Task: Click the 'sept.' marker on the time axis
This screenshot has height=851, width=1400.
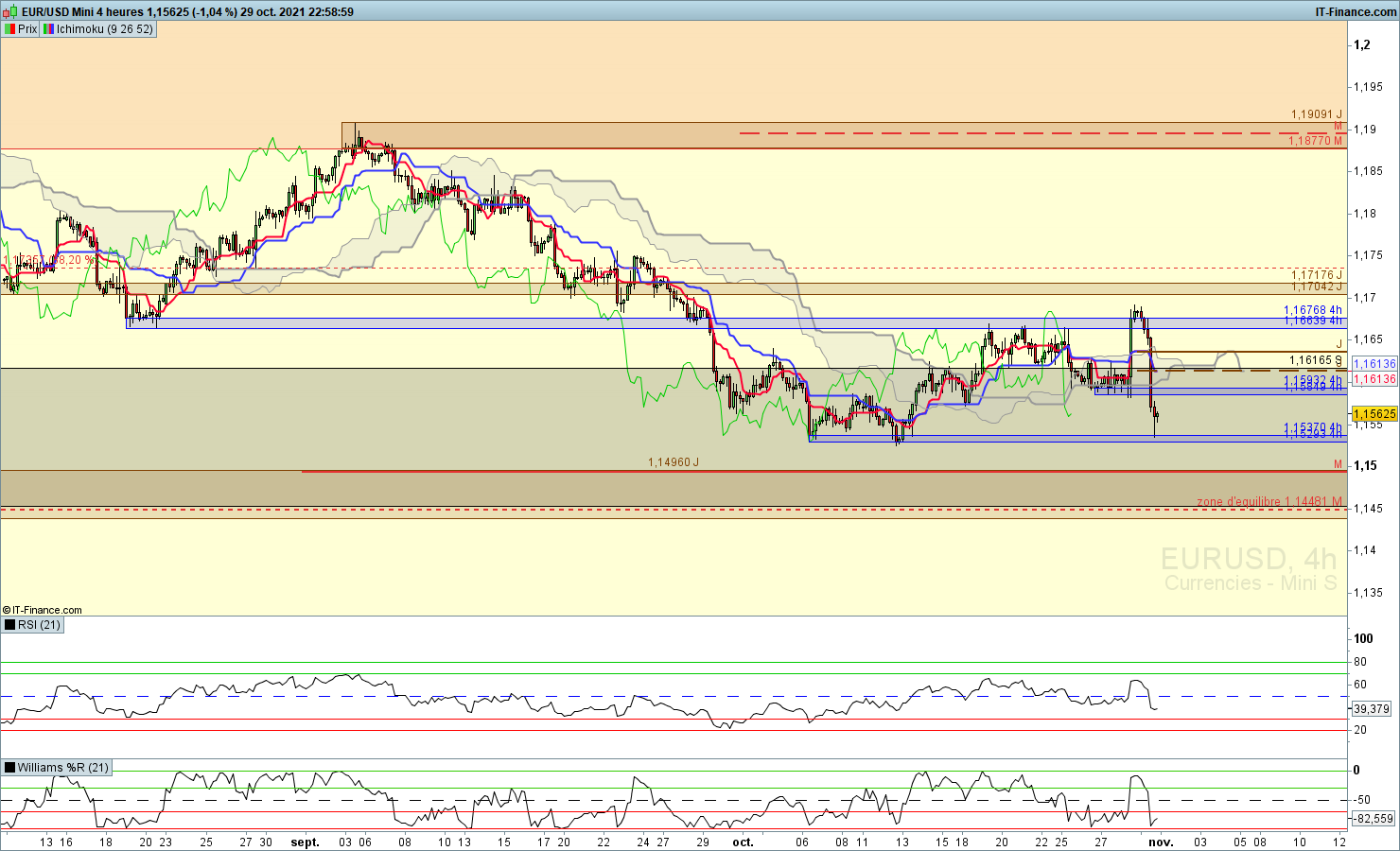Action: (305, 842)
